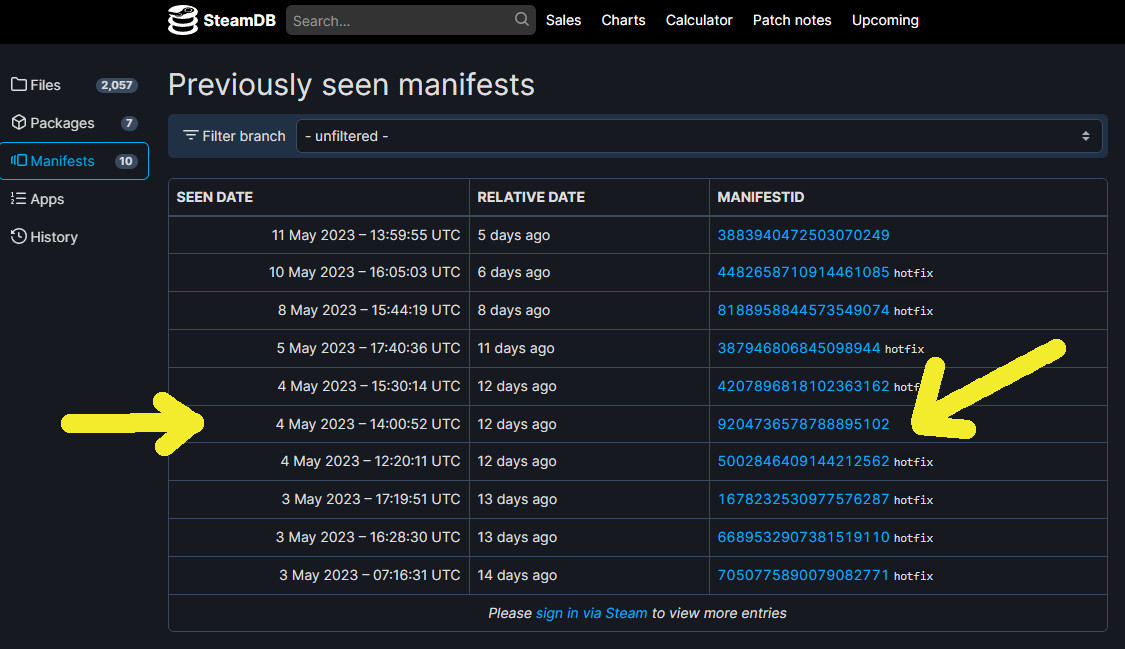The width and height of the screenshot is (1125, 649).
Task: Open manifest 4482658710914461085
Action: [803, 272]
